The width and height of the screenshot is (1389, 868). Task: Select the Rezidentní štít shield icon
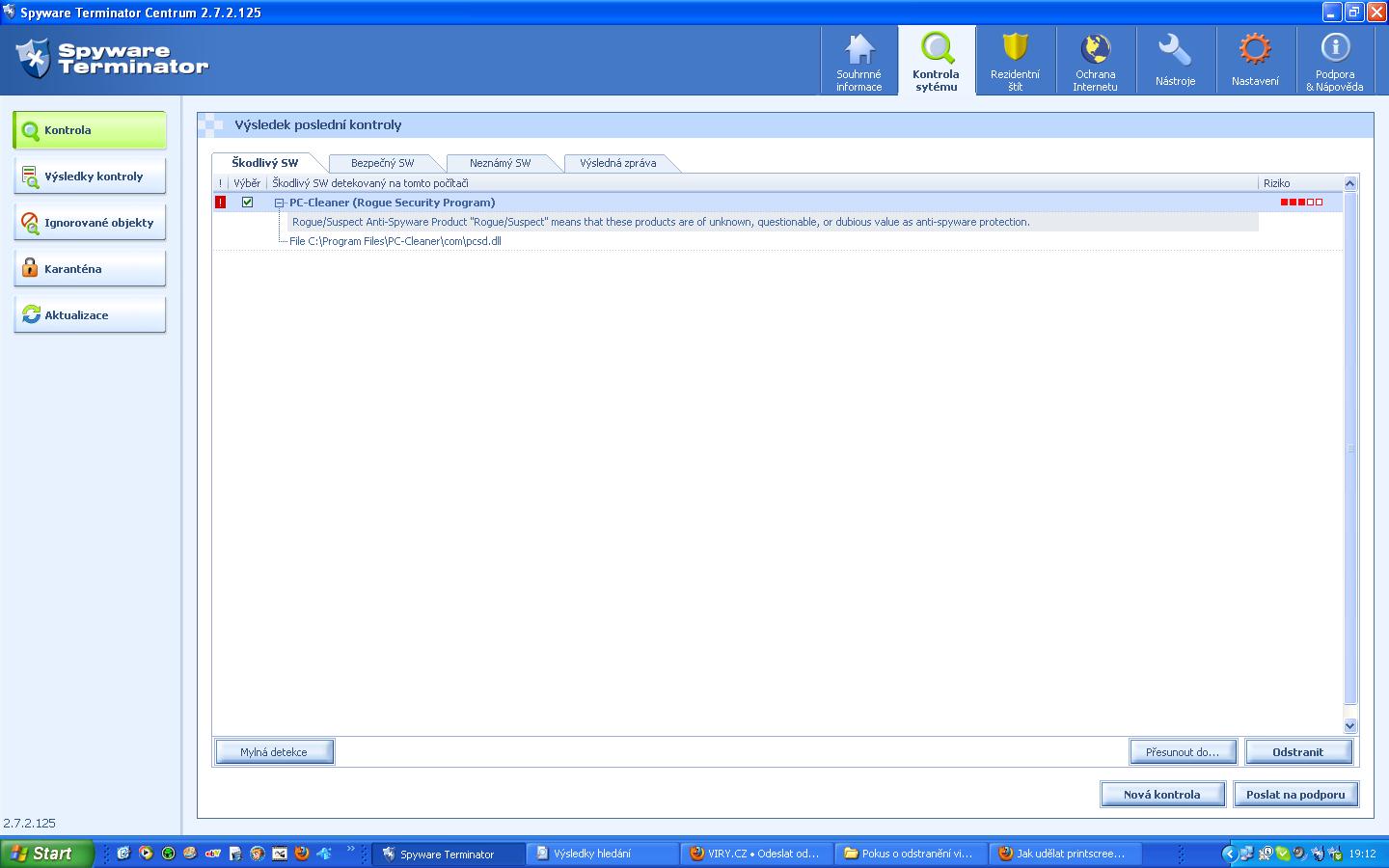(x=1015, y=48)
